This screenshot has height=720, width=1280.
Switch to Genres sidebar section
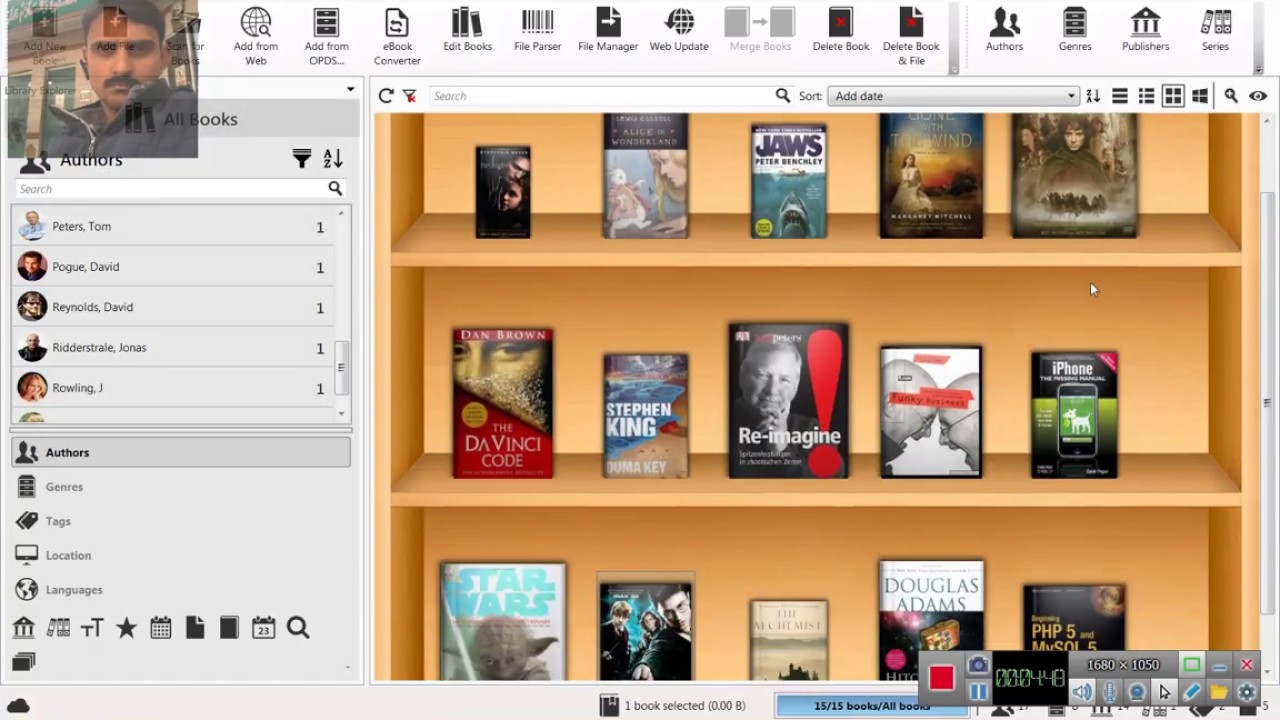click(x=181, y=487)
